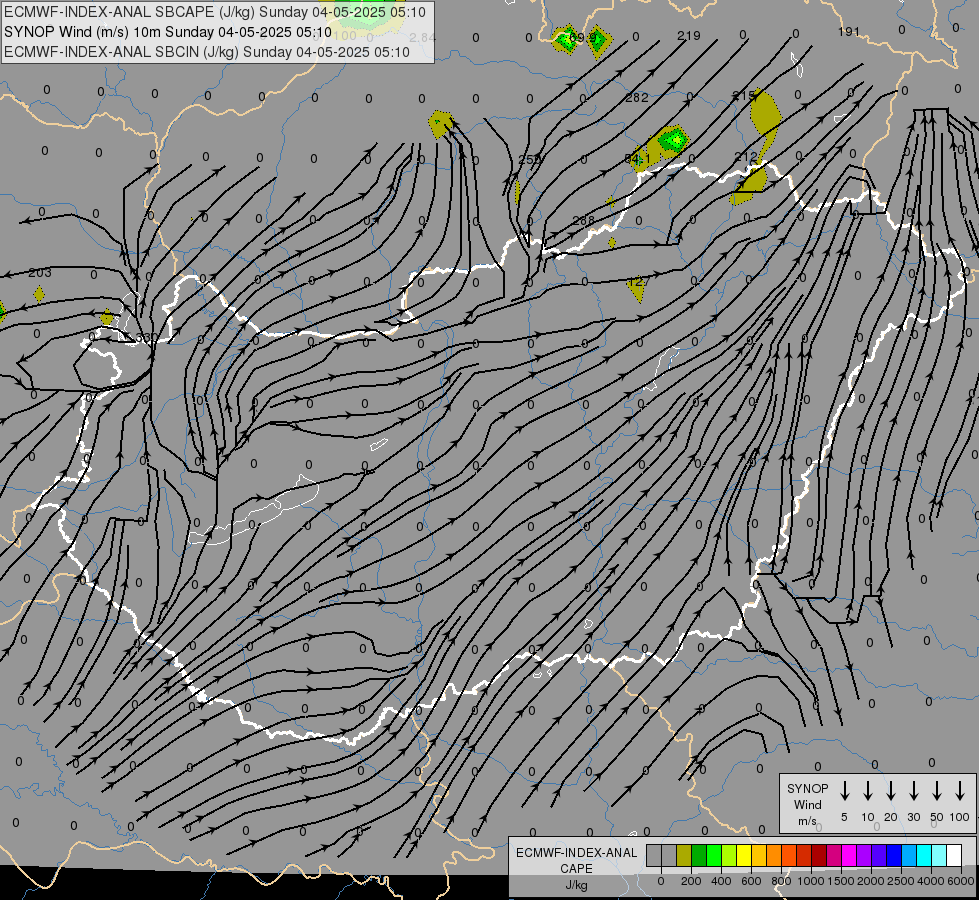Click the SBCAPE title line in the header
The image size is (979, 900).
[215, 12]
